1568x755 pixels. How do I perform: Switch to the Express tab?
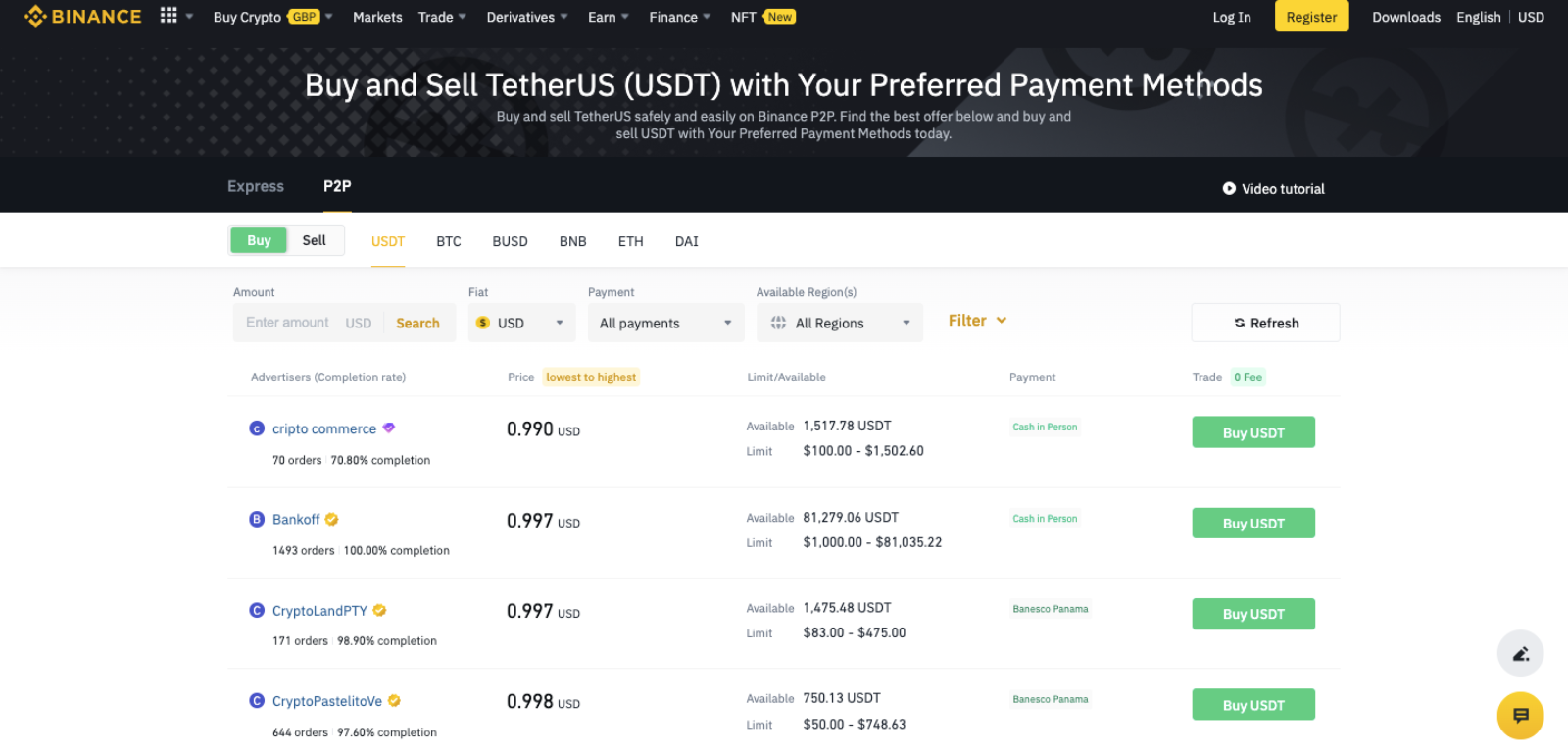click(x=255, y=186)
